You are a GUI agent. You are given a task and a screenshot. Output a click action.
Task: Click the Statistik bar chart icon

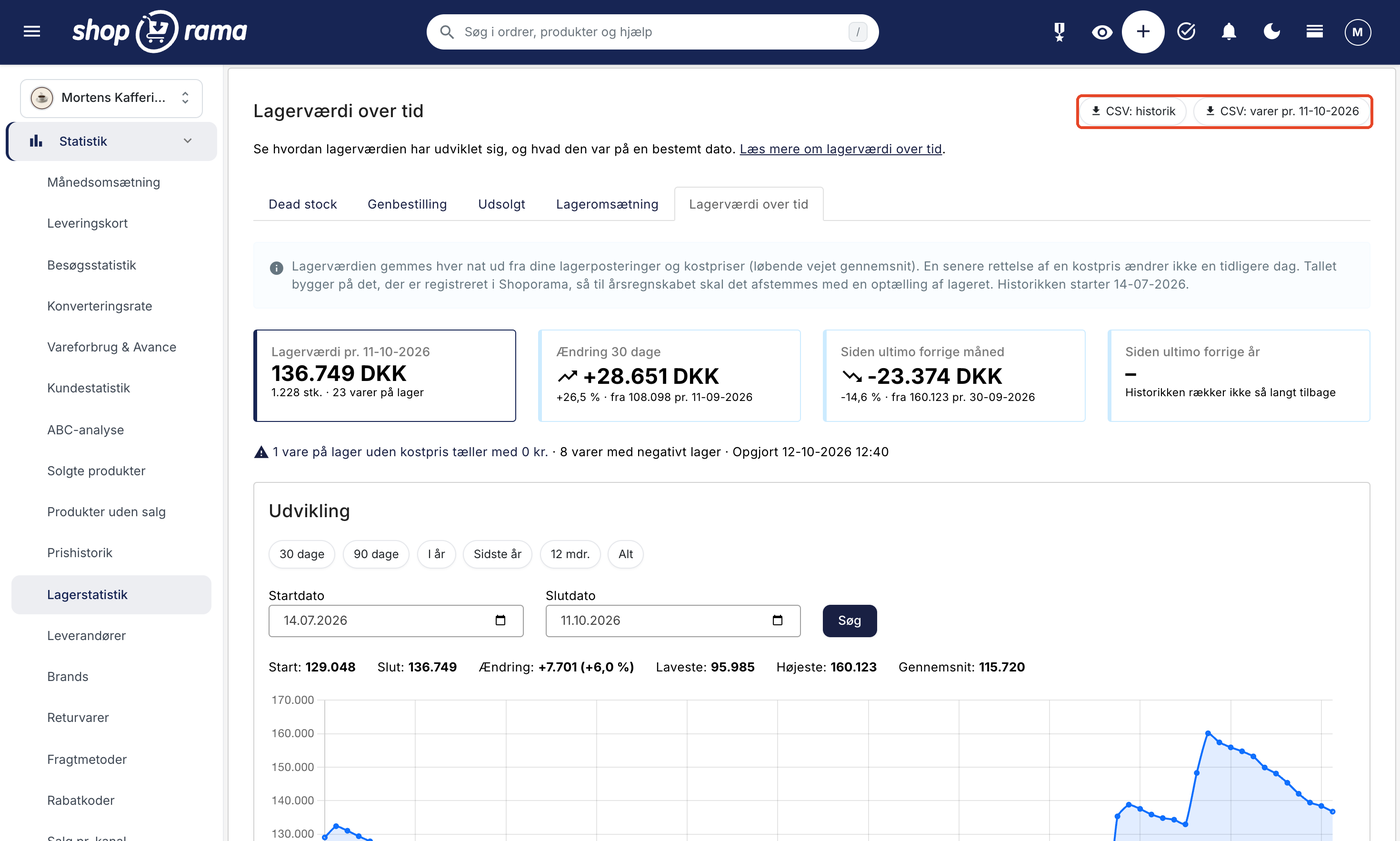(x=36, y=141)
